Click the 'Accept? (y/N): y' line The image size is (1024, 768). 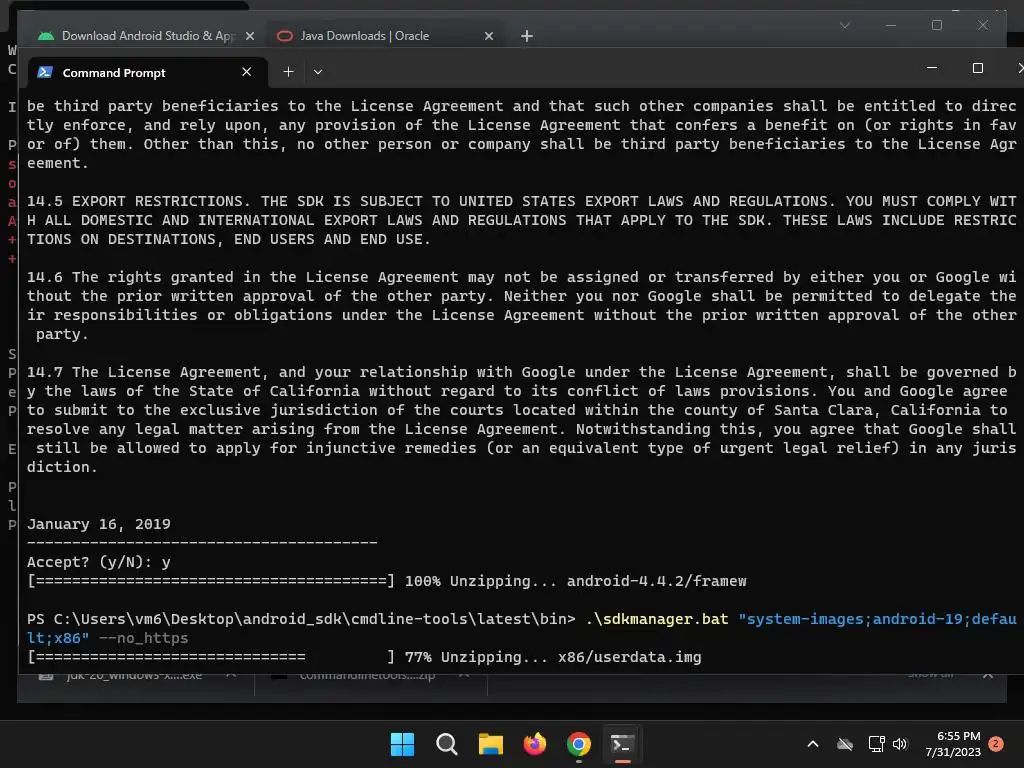(99, 562)
